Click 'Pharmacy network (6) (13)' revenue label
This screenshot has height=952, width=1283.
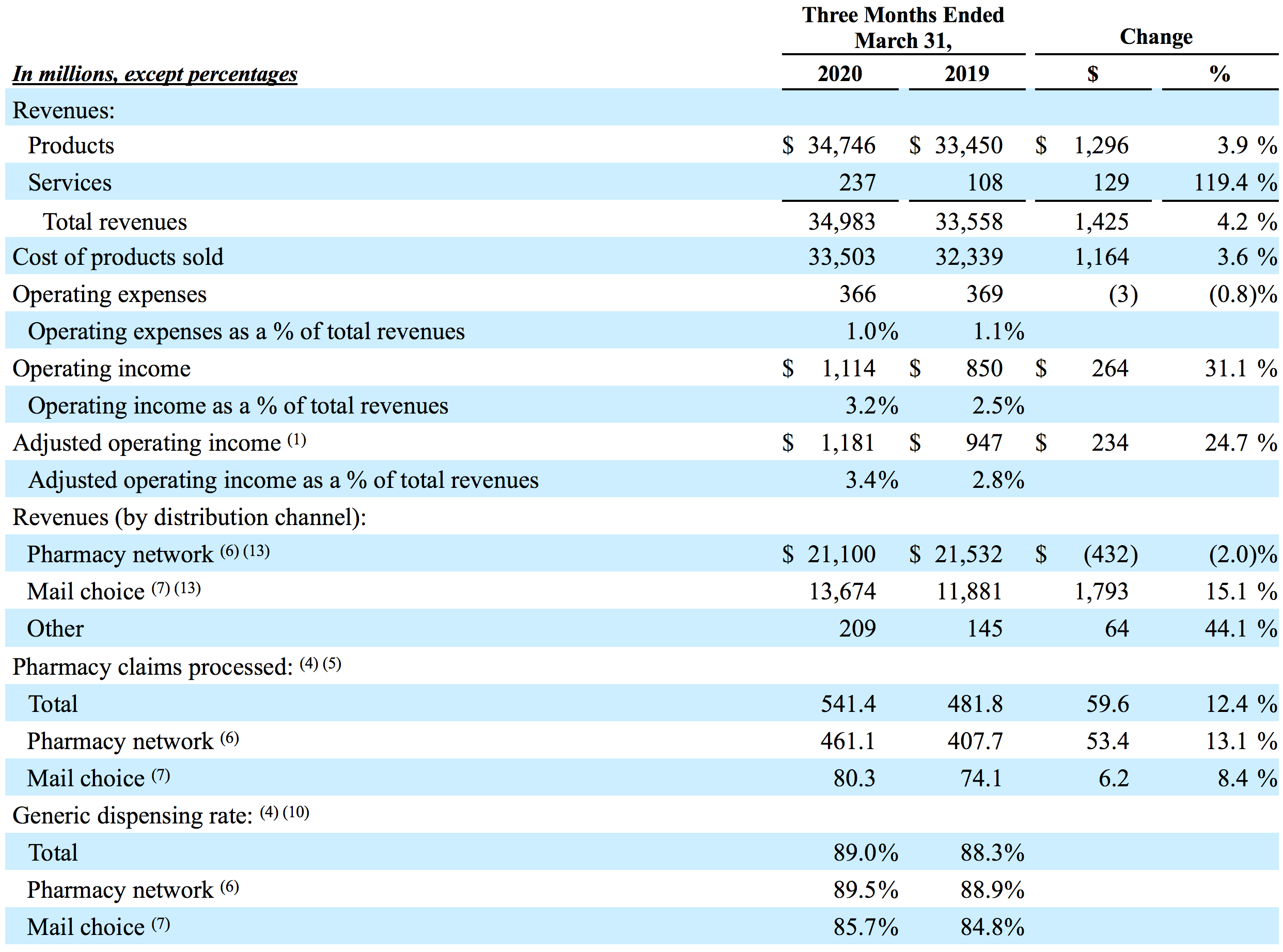pos(149,554)
